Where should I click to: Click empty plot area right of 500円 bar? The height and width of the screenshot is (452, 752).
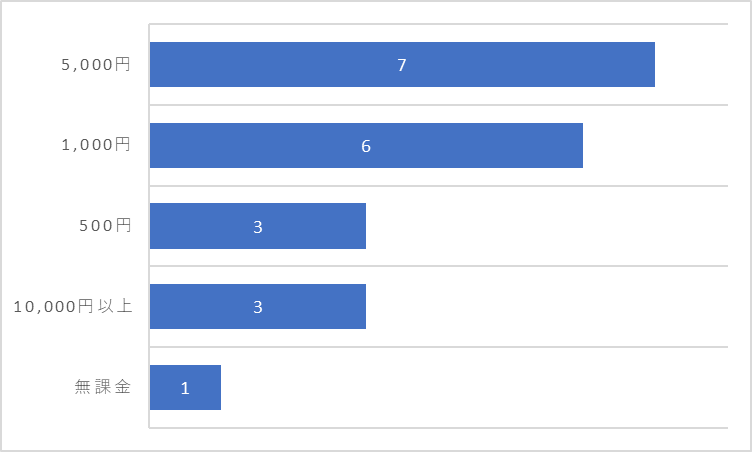(547, 226)
